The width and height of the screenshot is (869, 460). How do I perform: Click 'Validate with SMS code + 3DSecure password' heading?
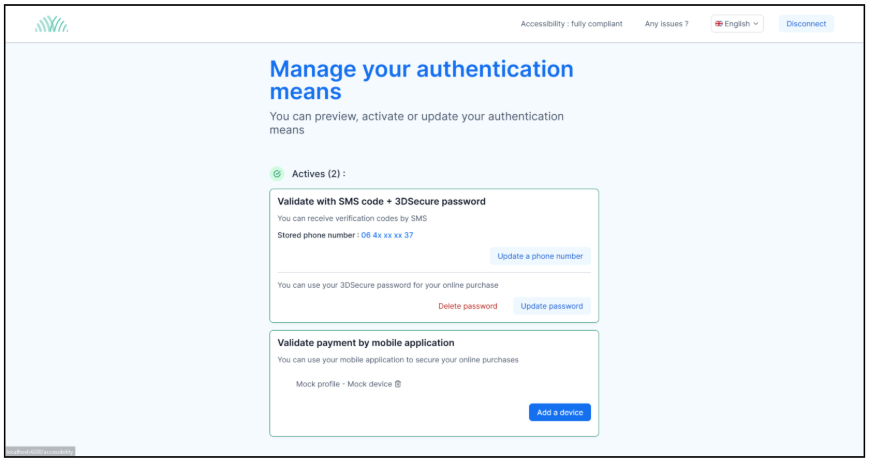(x=381, y=201)
